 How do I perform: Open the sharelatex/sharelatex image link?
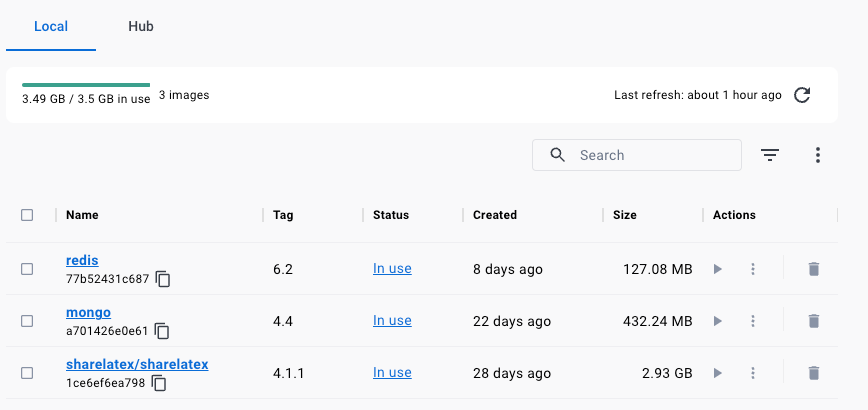[x=137, y=364]
